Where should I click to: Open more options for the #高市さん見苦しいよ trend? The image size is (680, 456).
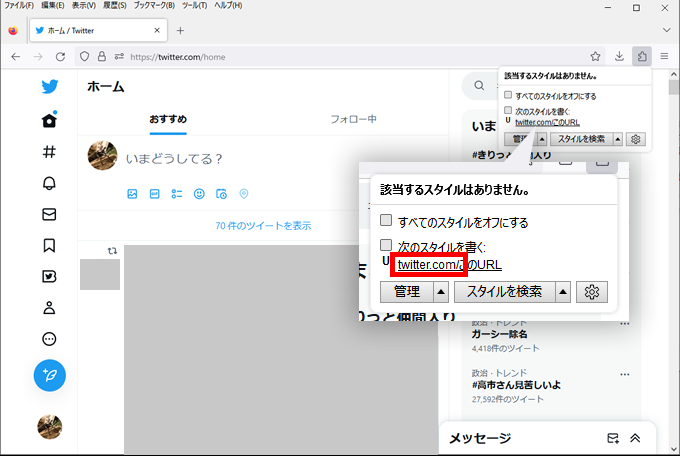click(x=624, y=374)
